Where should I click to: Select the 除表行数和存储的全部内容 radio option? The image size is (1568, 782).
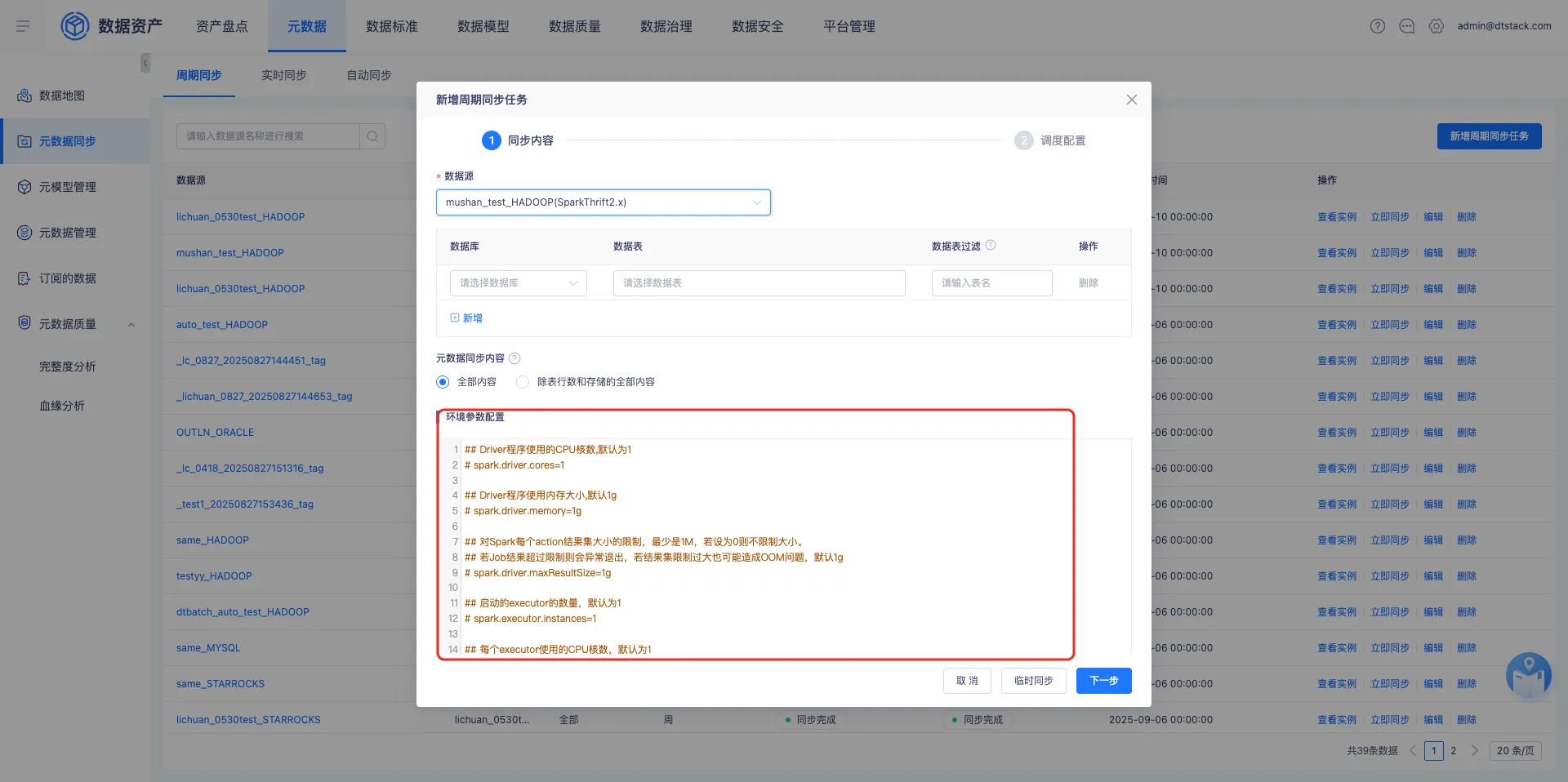coord(523,382)
